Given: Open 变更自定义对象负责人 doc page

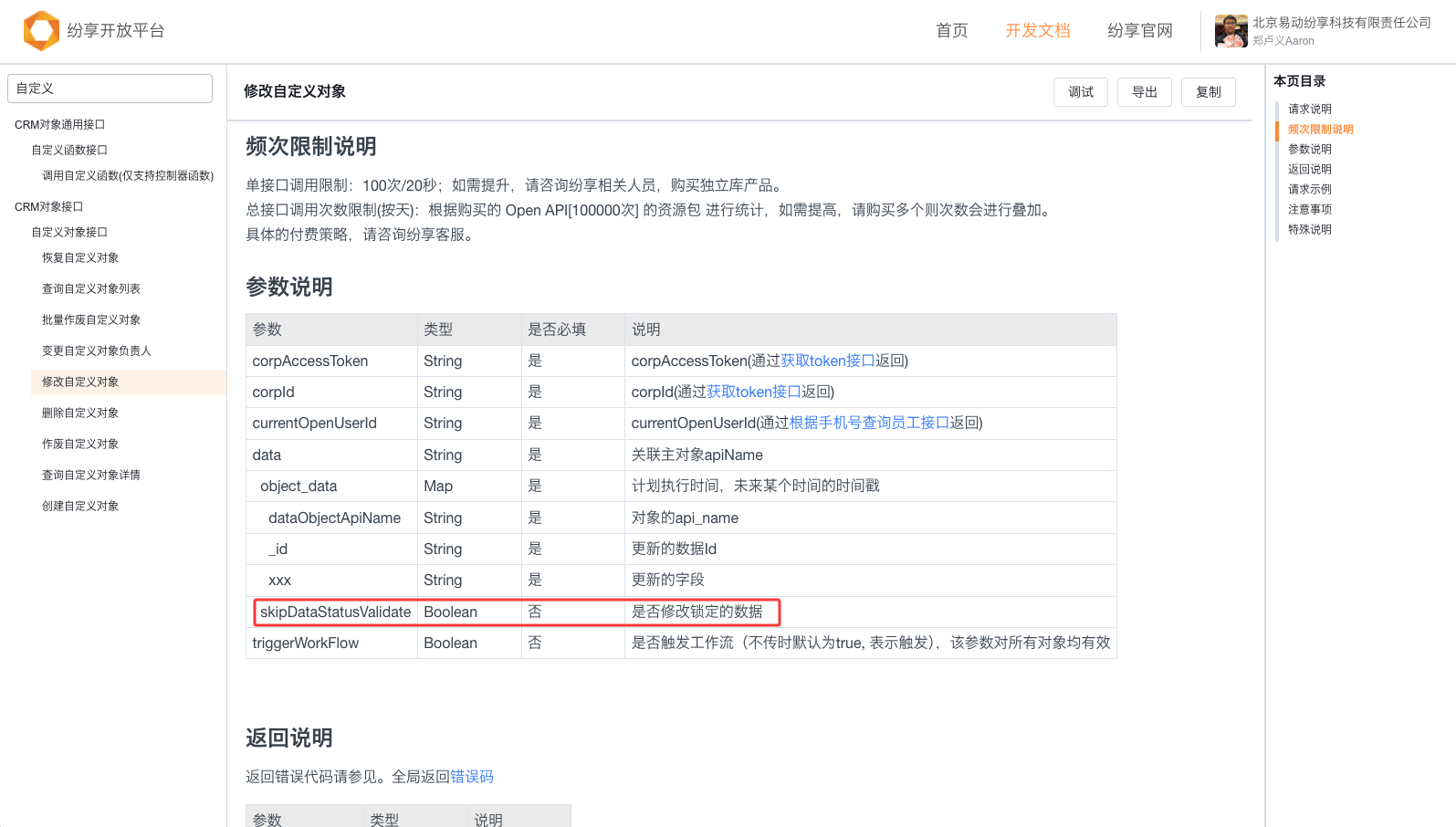Looking at the screenshot, I should coord(97,351).
